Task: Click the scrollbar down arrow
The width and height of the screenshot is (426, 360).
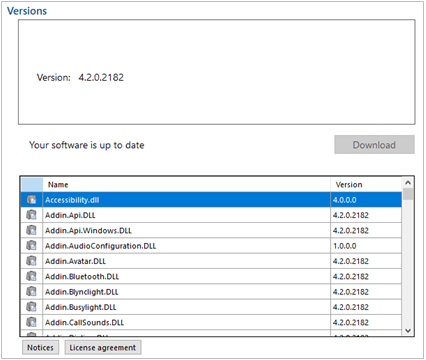Action: 408,330
